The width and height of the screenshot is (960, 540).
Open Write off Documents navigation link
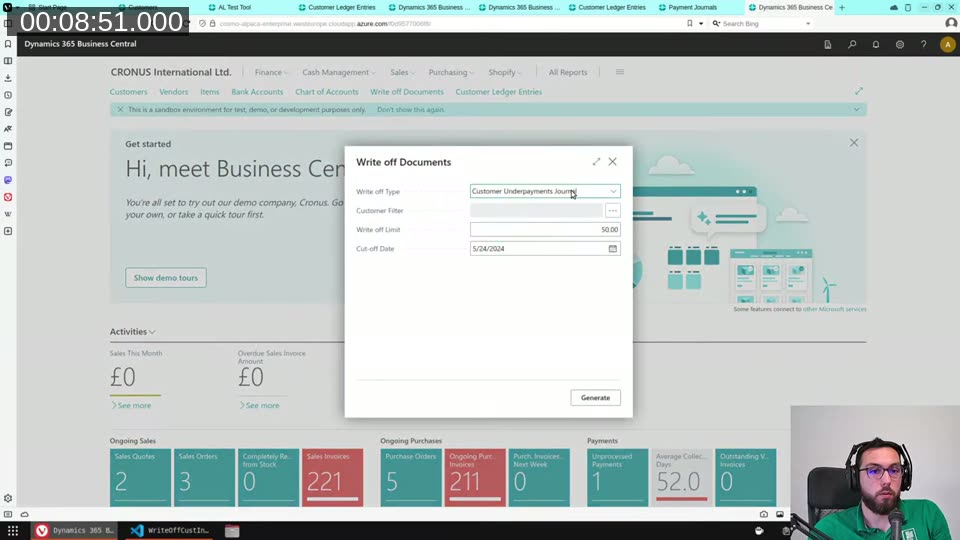coord(407,92)
